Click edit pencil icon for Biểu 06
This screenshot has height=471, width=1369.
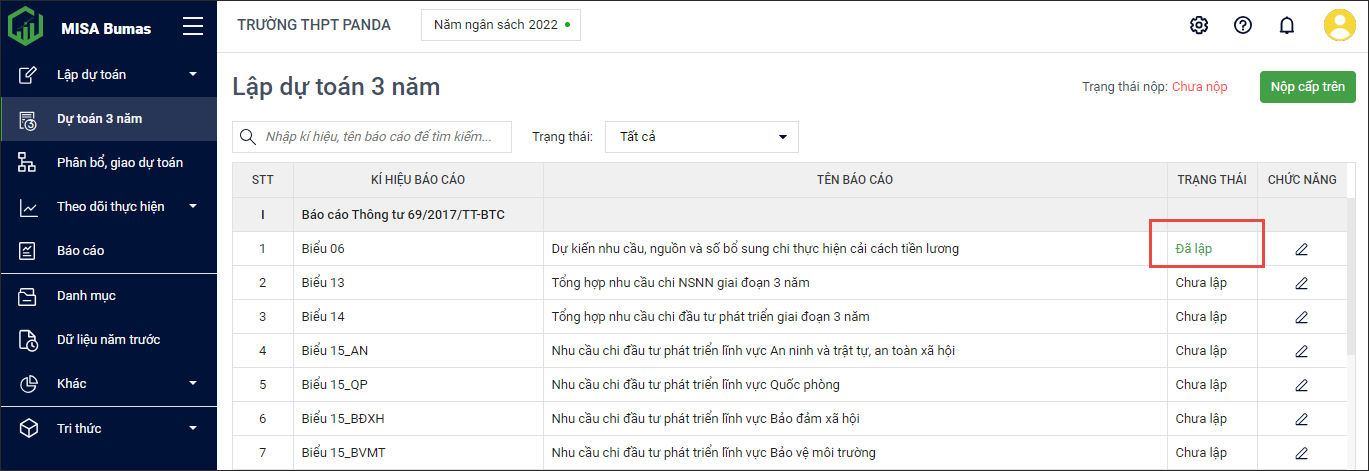coord(1301,249)
